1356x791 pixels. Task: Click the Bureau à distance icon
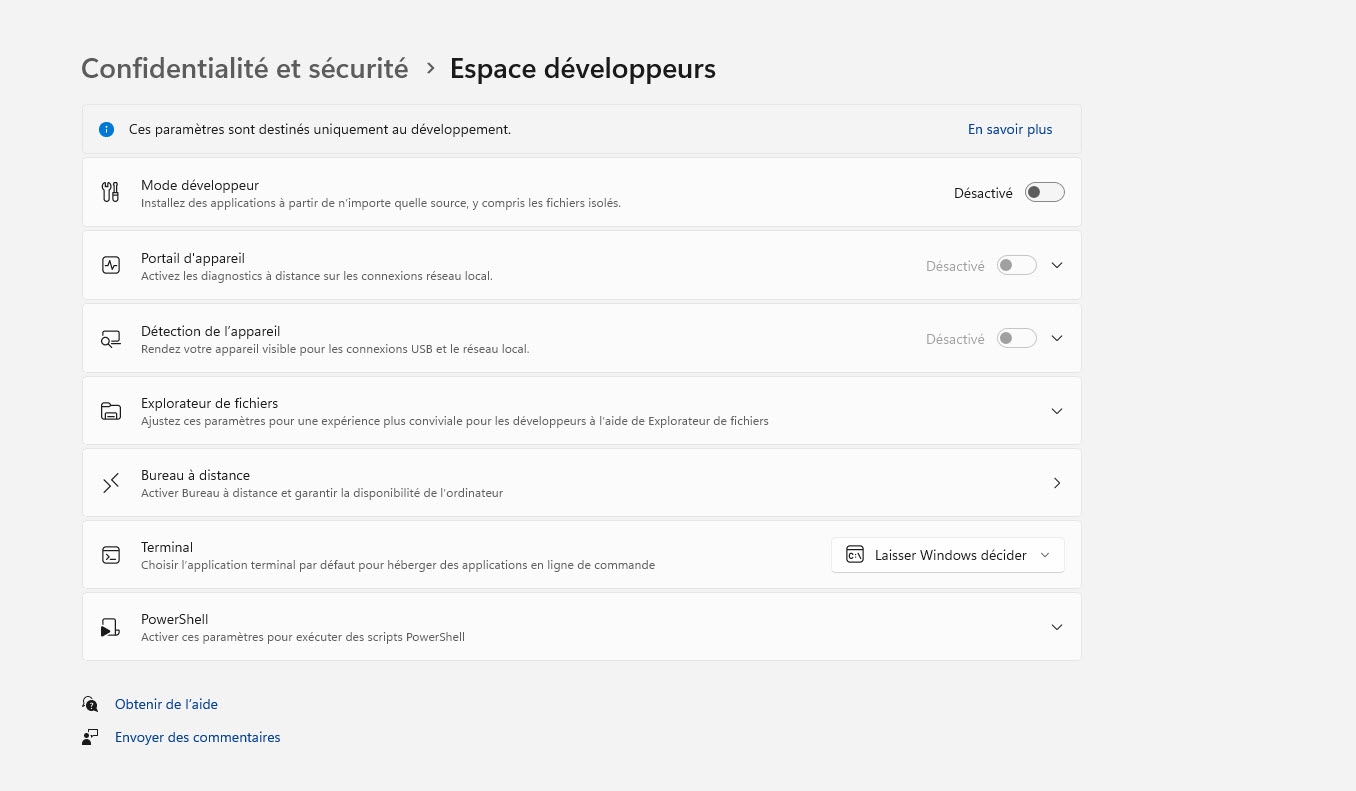pyautogui.click(x=111, y=483)
